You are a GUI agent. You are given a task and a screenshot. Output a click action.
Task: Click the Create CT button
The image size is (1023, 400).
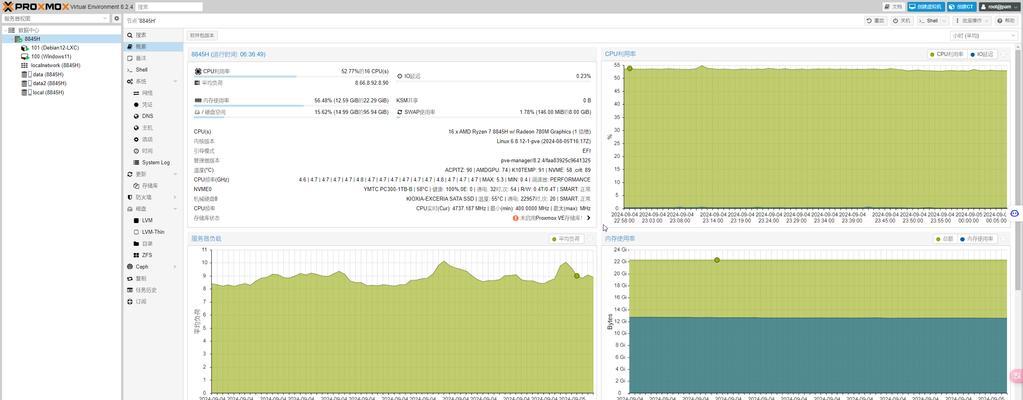coord(962,7)
